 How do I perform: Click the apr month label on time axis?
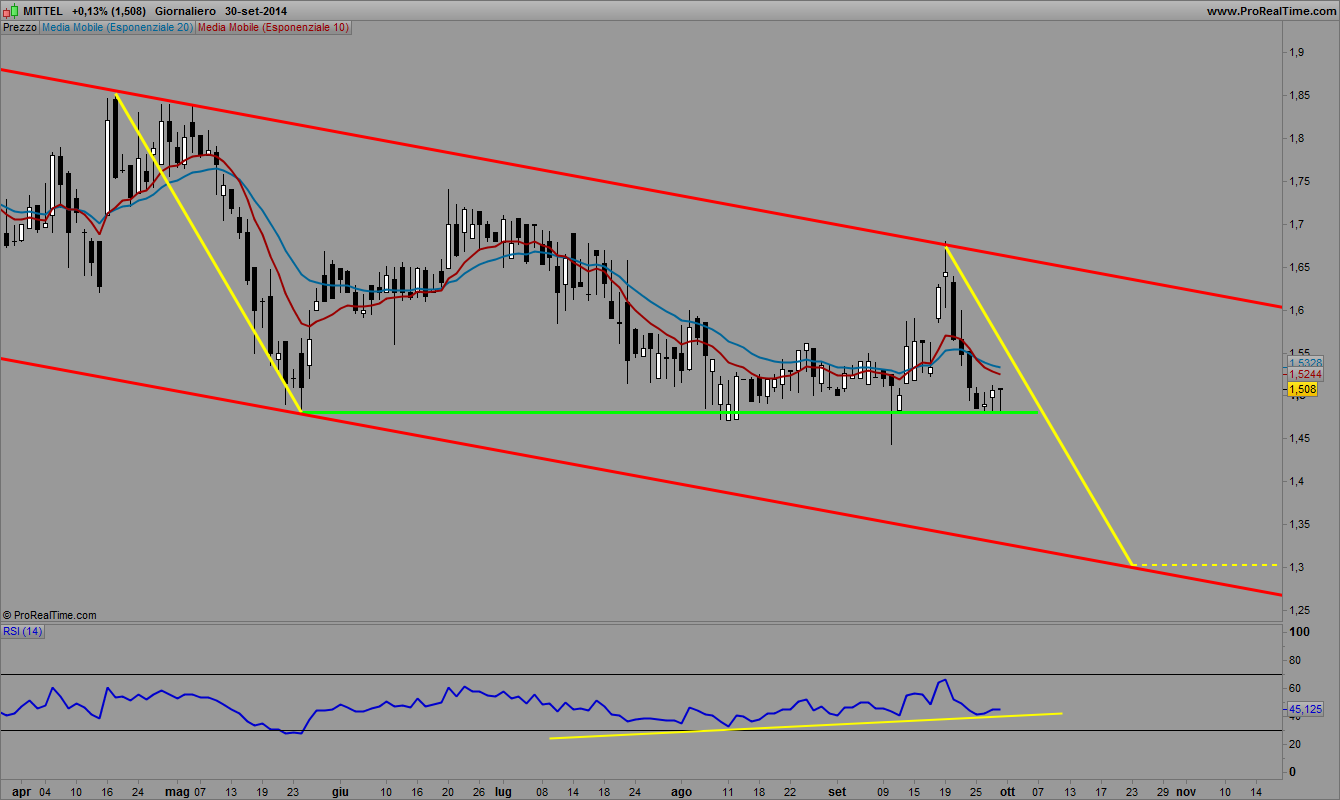pyautogui.click(x=20, y=791)
